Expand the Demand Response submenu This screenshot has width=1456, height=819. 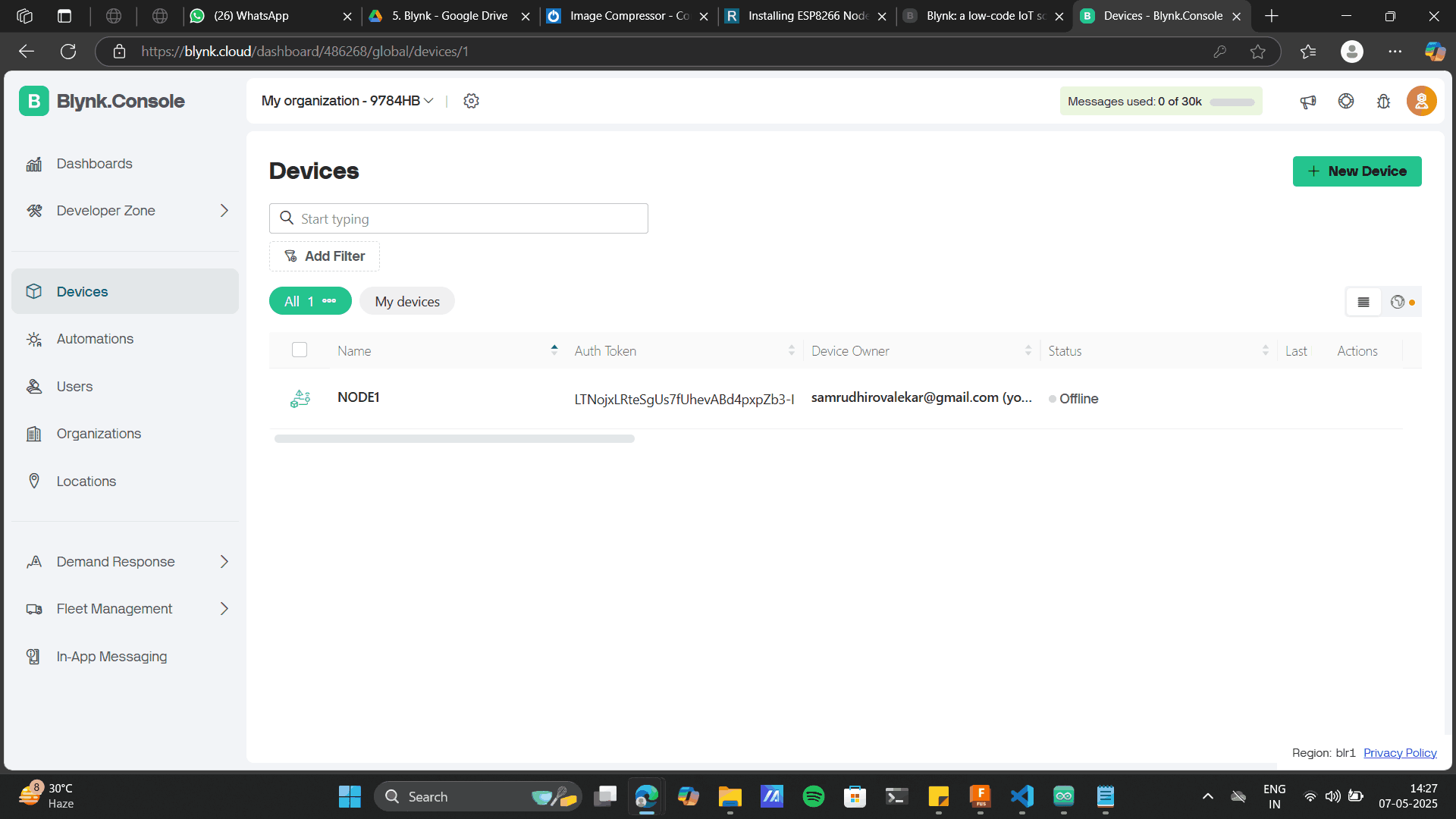[224, 562]
